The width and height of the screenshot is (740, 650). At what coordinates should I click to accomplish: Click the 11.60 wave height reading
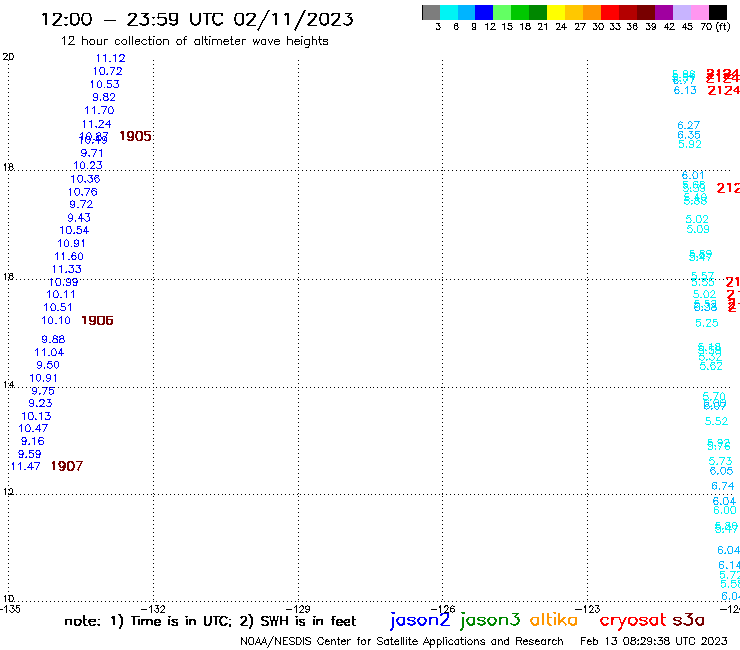[x=69, y=256]
